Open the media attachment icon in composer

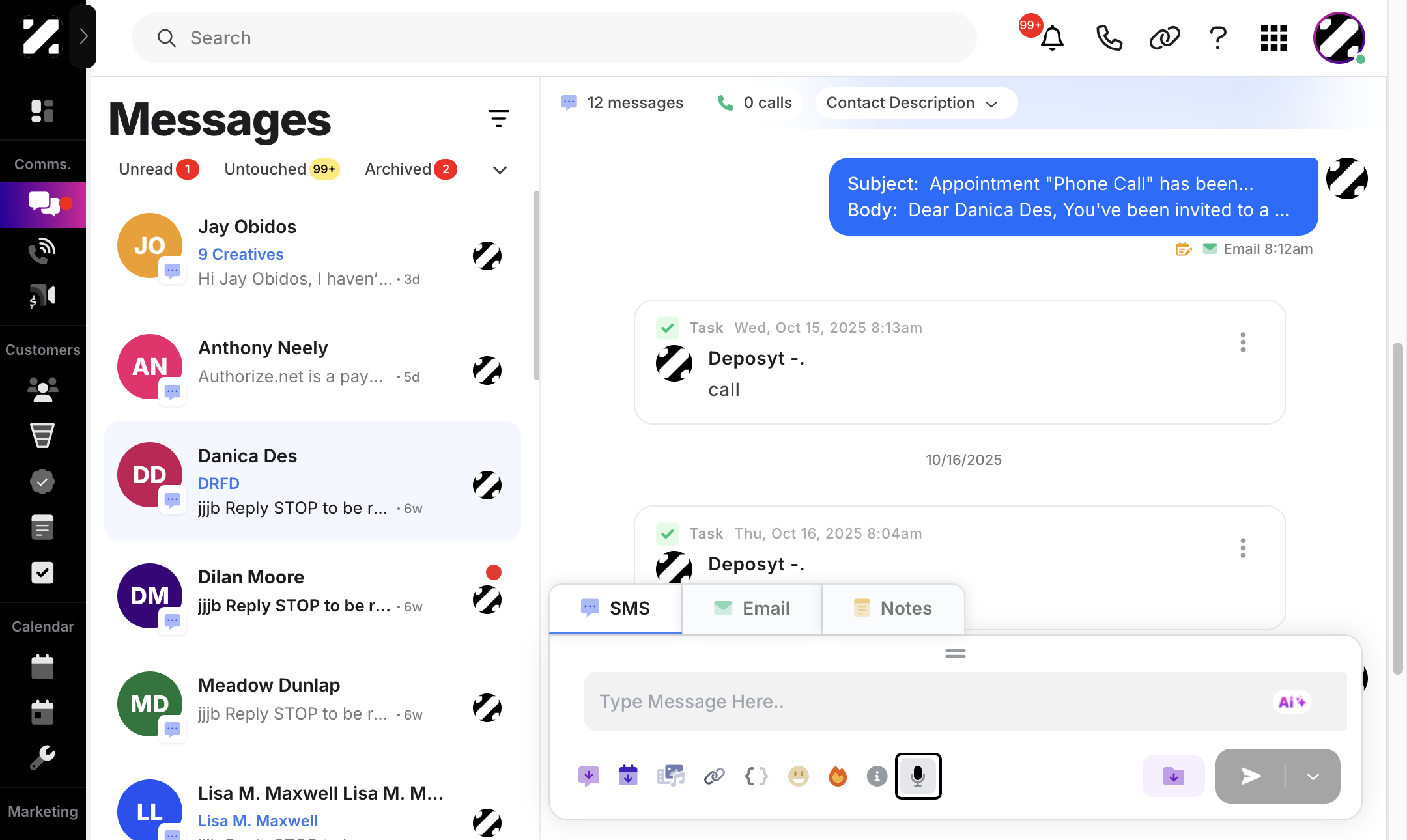point(670,776)
